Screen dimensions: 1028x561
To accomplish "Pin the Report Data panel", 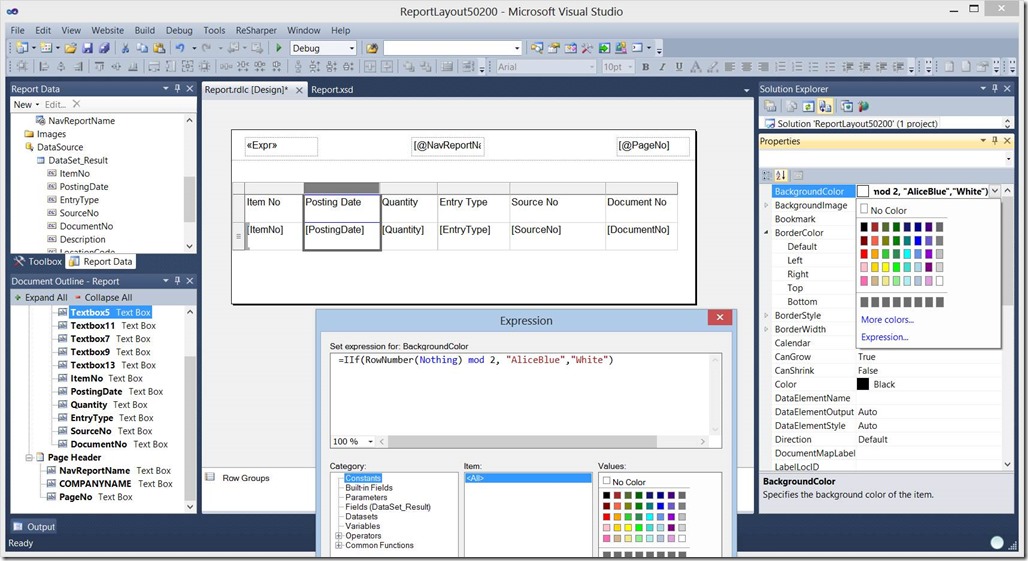I will [x=178, y=88].
